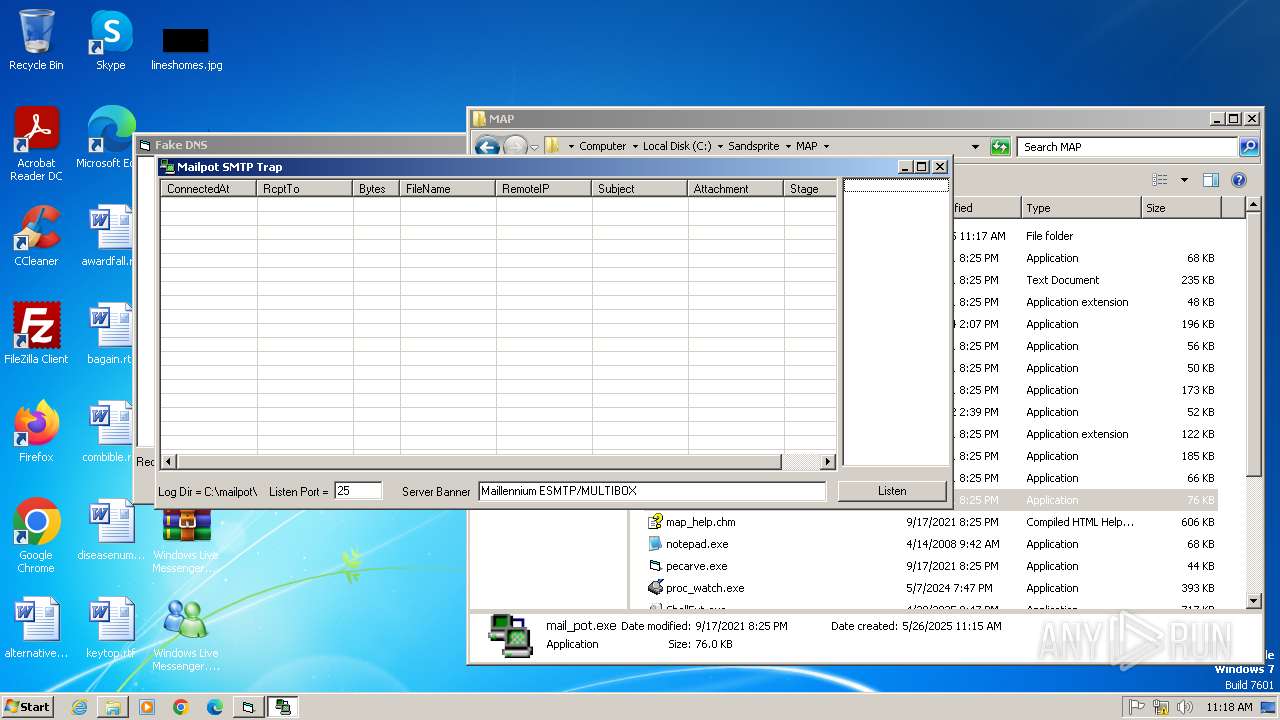Click Back button in MAP explorer window
Screen dimensions: 1280x720
(x=487, y=146)
